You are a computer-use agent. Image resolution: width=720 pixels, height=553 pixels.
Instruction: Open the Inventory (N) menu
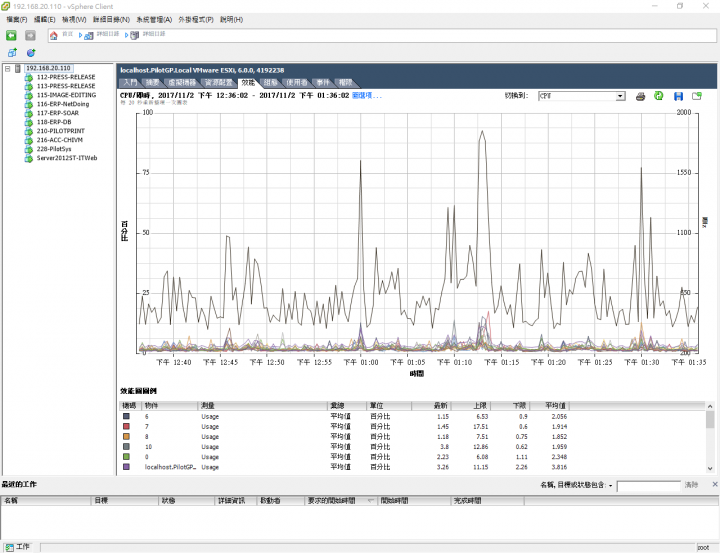point(111,19)
